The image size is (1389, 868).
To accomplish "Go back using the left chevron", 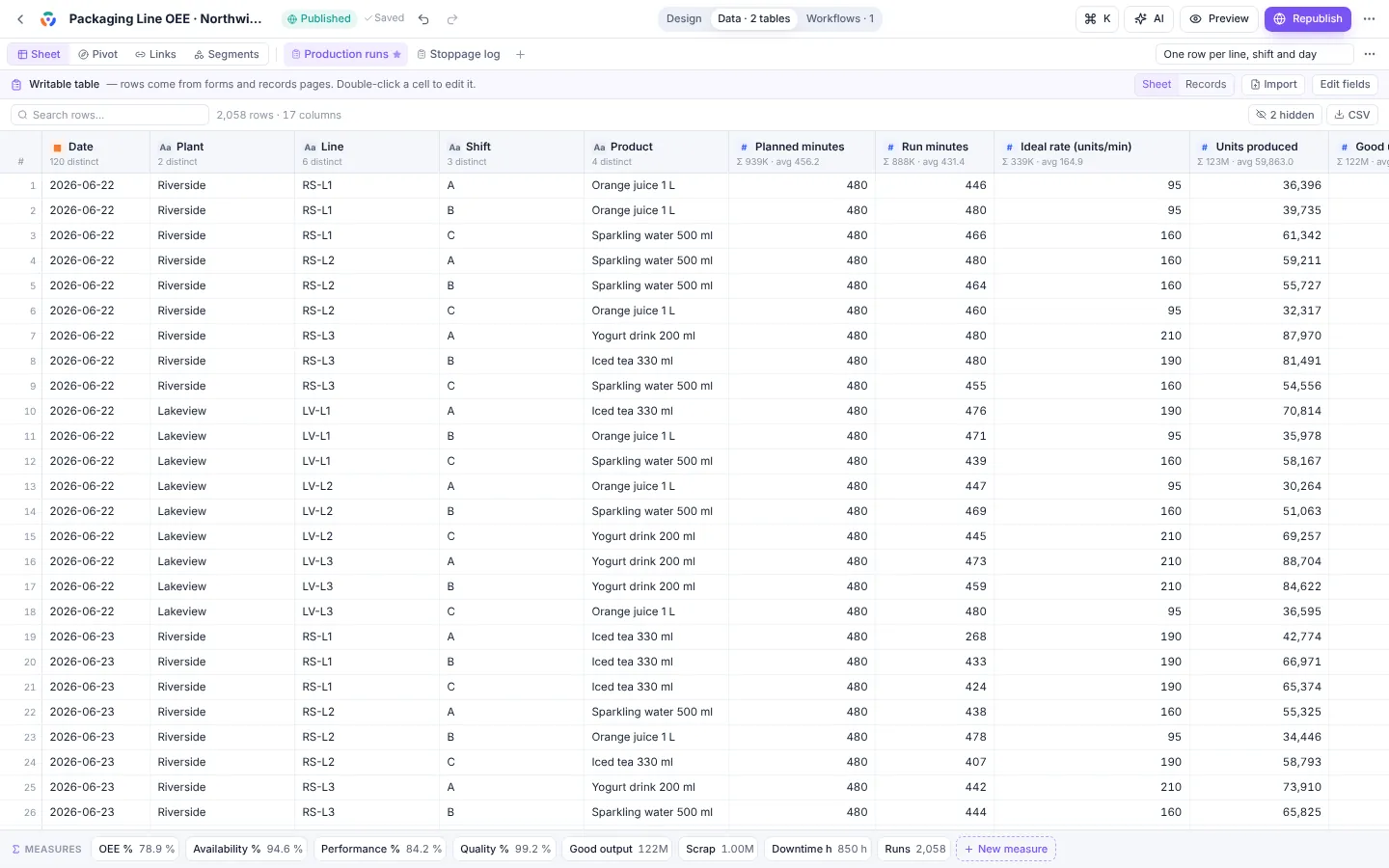I will [x=20, y=18].
